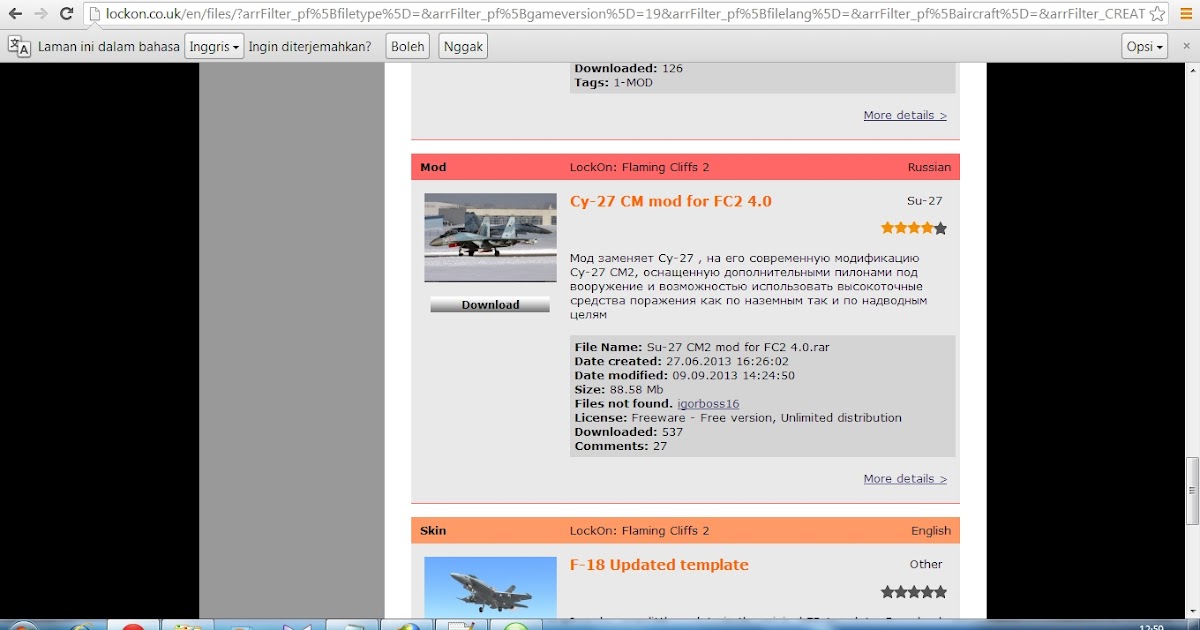Click the translate icon in the translation bar
This screenshot has height=630, width=1200.
(18, 46)
